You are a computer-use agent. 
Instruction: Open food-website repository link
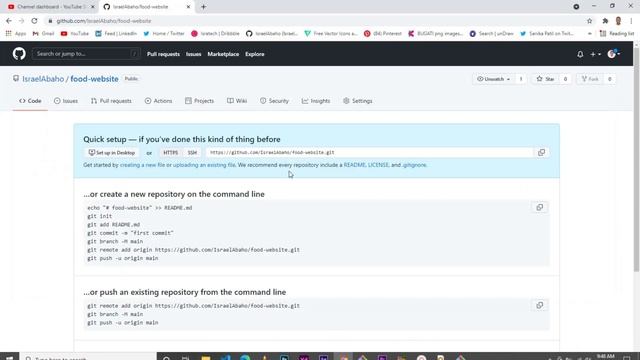[94, 79]
